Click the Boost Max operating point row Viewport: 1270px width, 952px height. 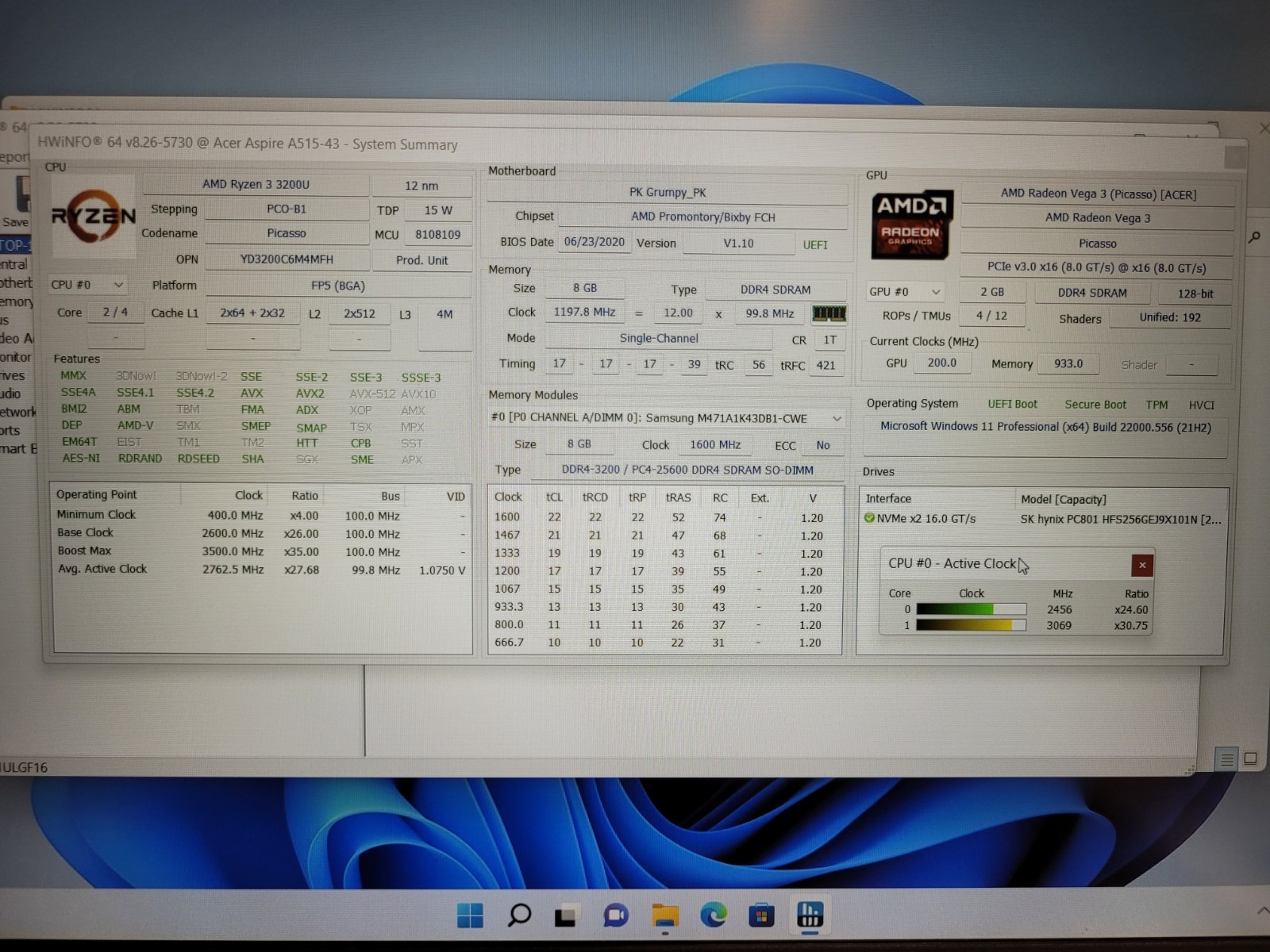[262, 551]
